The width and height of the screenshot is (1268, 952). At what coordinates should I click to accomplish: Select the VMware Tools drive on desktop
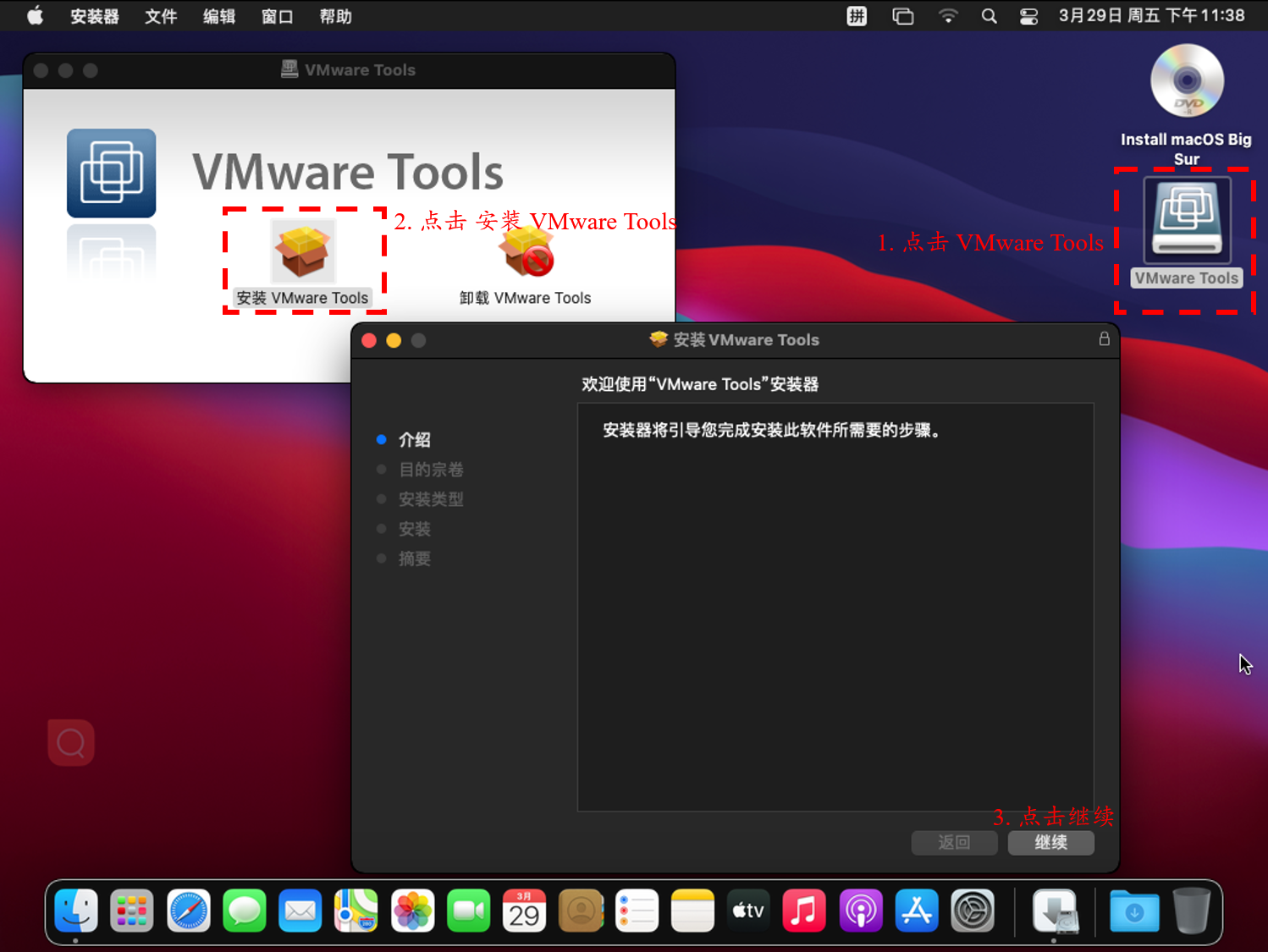click(x=1187, y=221)
